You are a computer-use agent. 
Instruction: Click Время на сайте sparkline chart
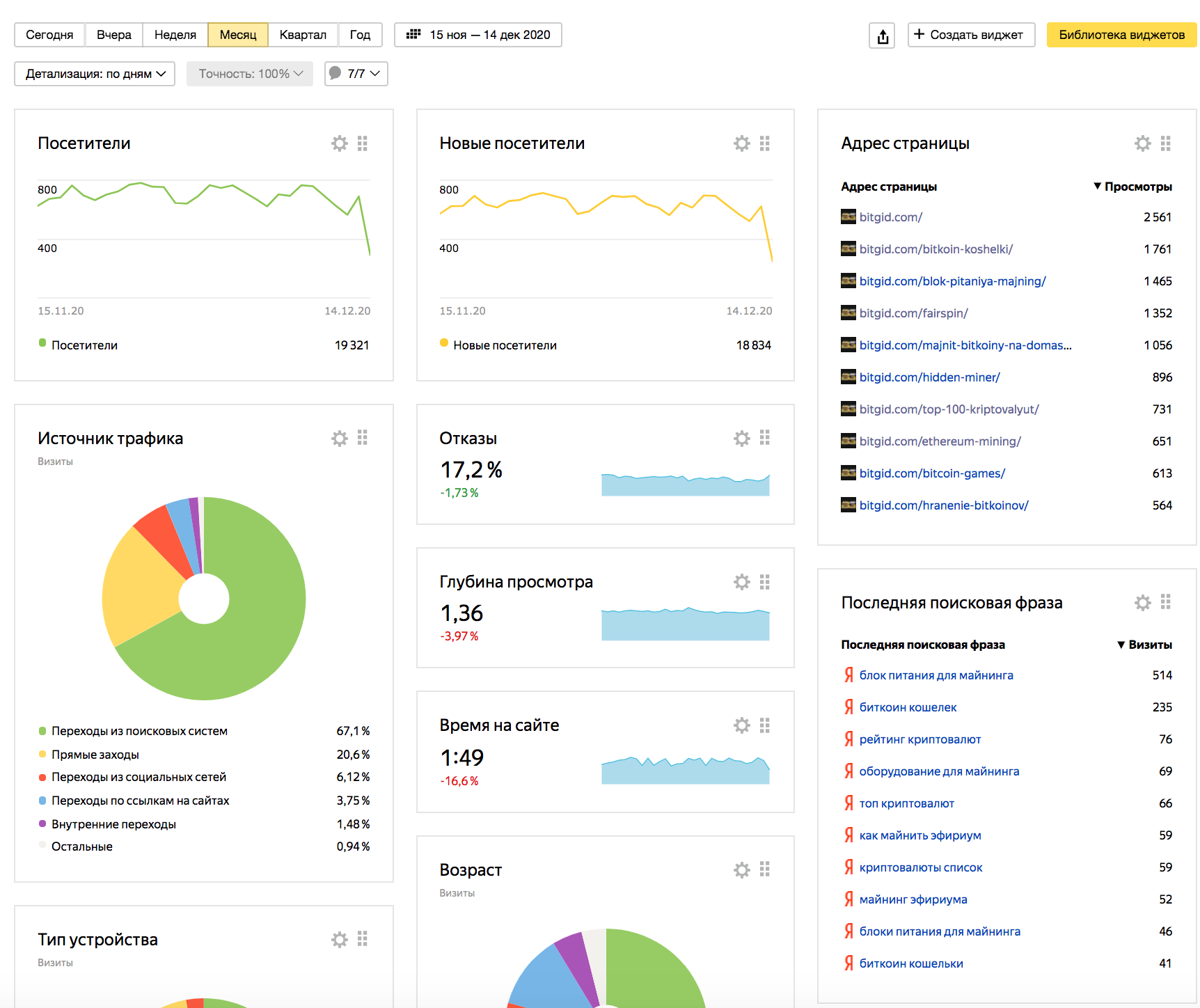click(686, 770)
